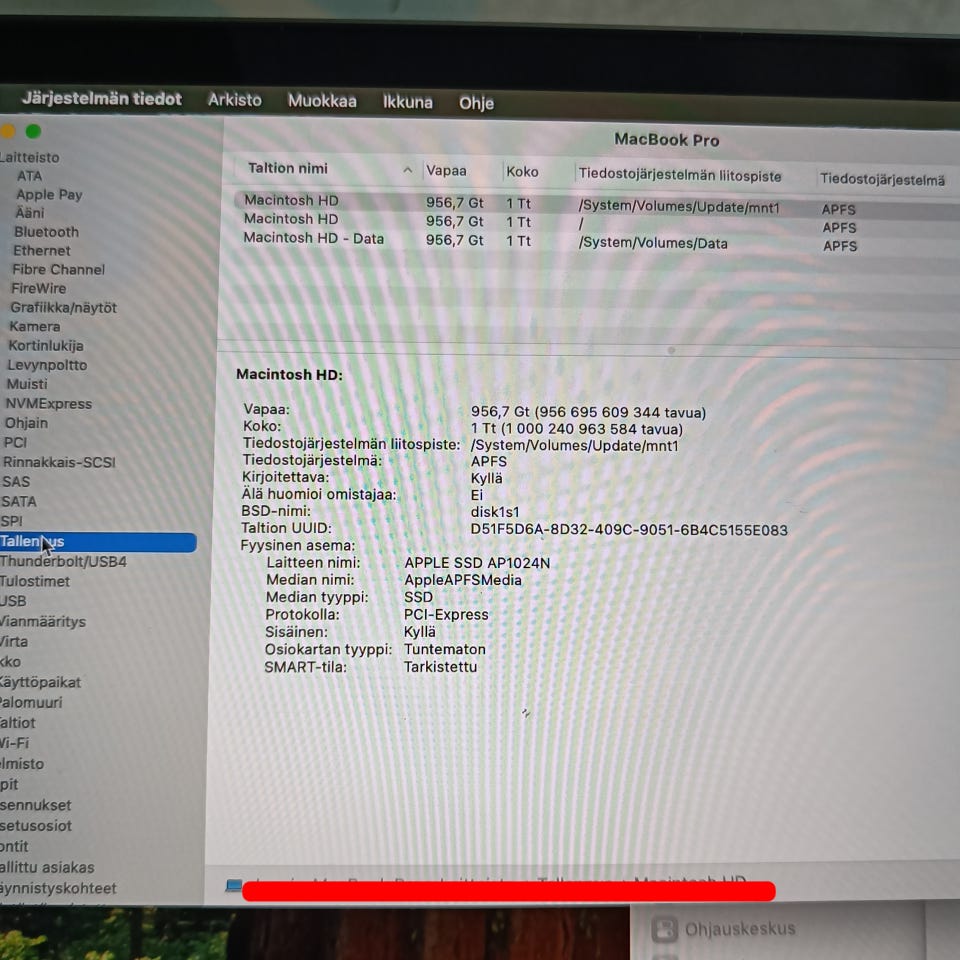
Task: Select NVMExpress in the sidebar
Action: point(48,403)
